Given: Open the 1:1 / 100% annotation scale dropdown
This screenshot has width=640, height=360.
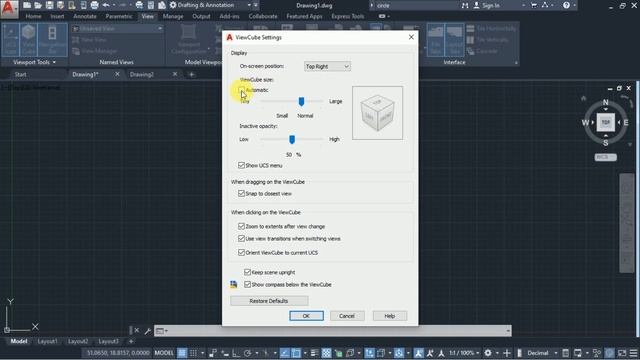Looking at the screenshot, I should pyautogui.click(x=464, y=353).
